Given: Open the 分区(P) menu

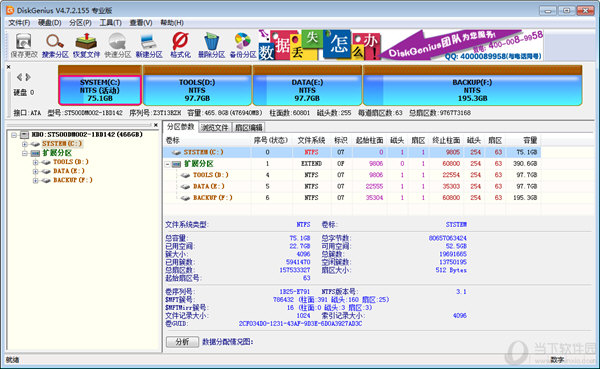Looking at the screenshot, I should tap(80, 23).
